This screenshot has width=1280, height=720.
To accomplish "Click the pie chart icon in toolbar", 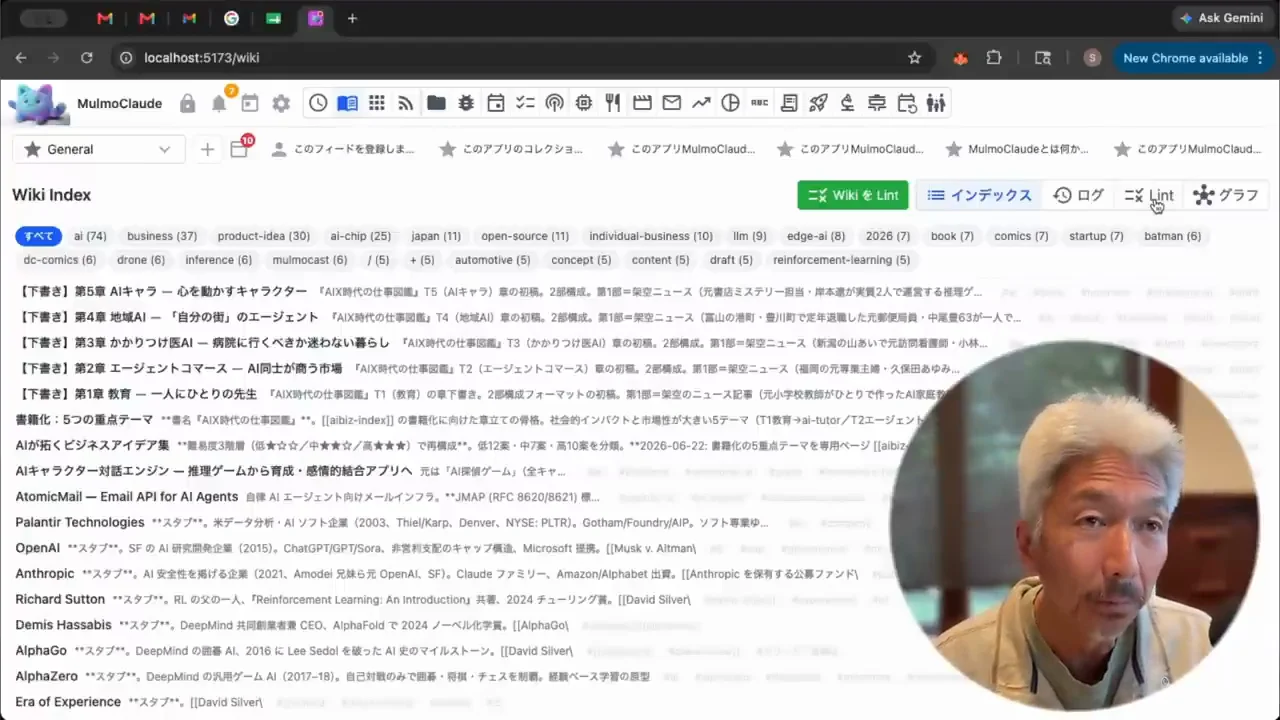I will pyautogui.click(x=730, y=103).
